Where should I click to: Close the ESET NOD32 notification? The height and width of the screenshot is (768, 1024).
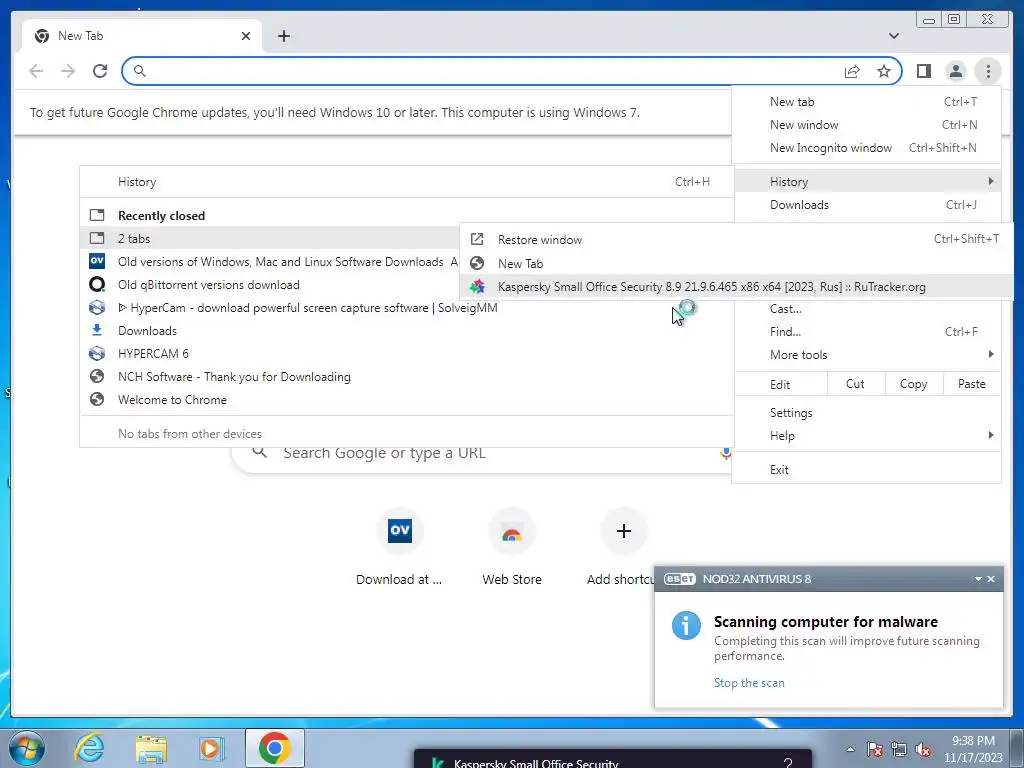991,579
